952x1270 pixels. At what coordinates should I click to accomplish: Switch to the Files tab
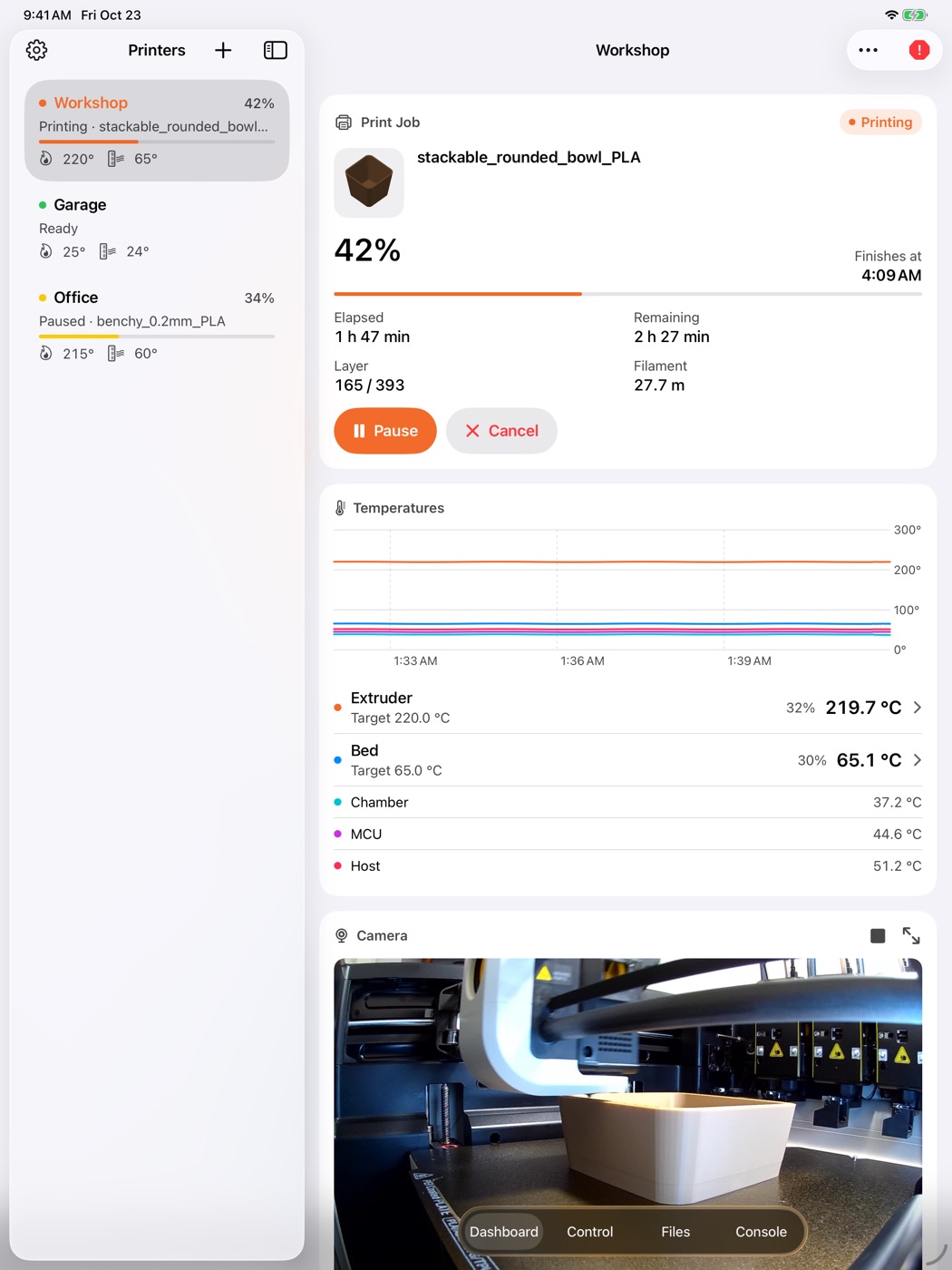(x=675, y=1232)
